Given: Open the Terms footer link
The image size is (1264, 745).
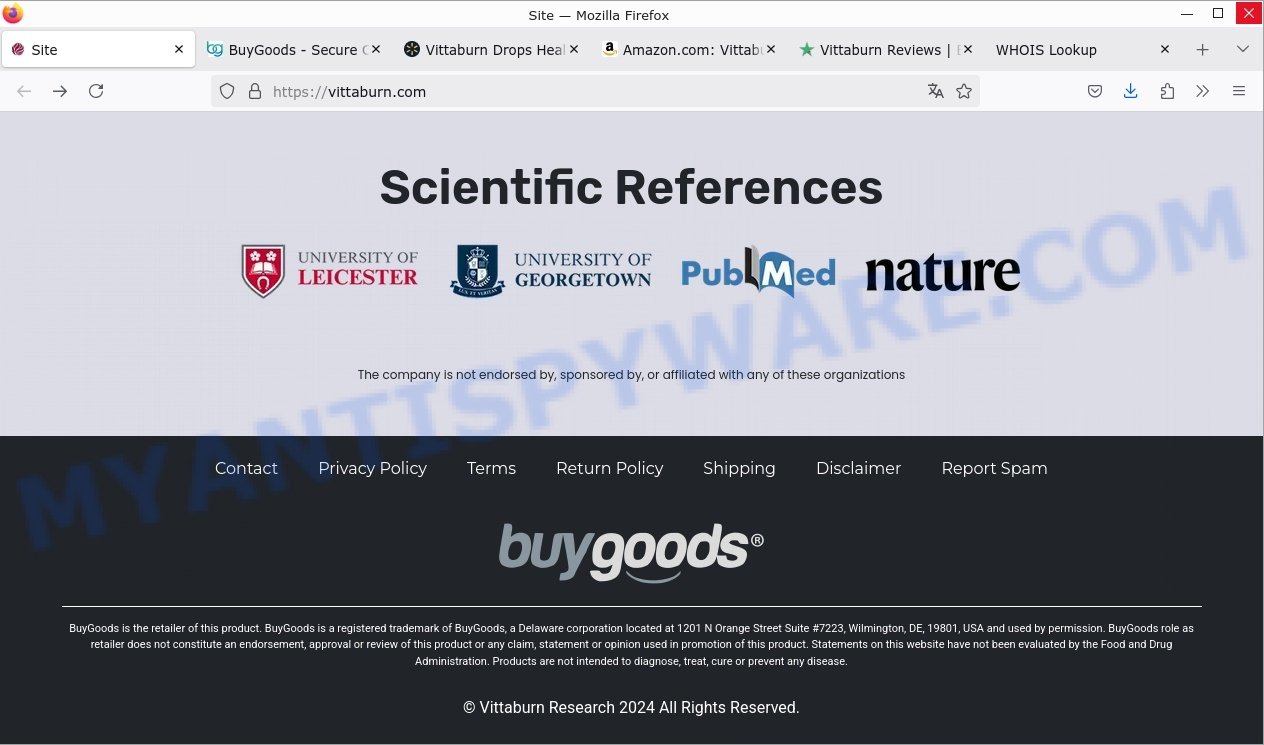Looking at the screenshot, I should [491, 468].
